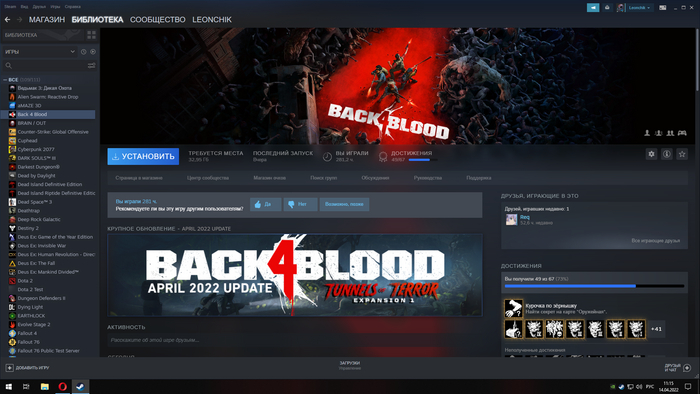700x394 pixels.
Task: Select Cyberpunk 2077 in the game list
Action: tap(36, 149)
